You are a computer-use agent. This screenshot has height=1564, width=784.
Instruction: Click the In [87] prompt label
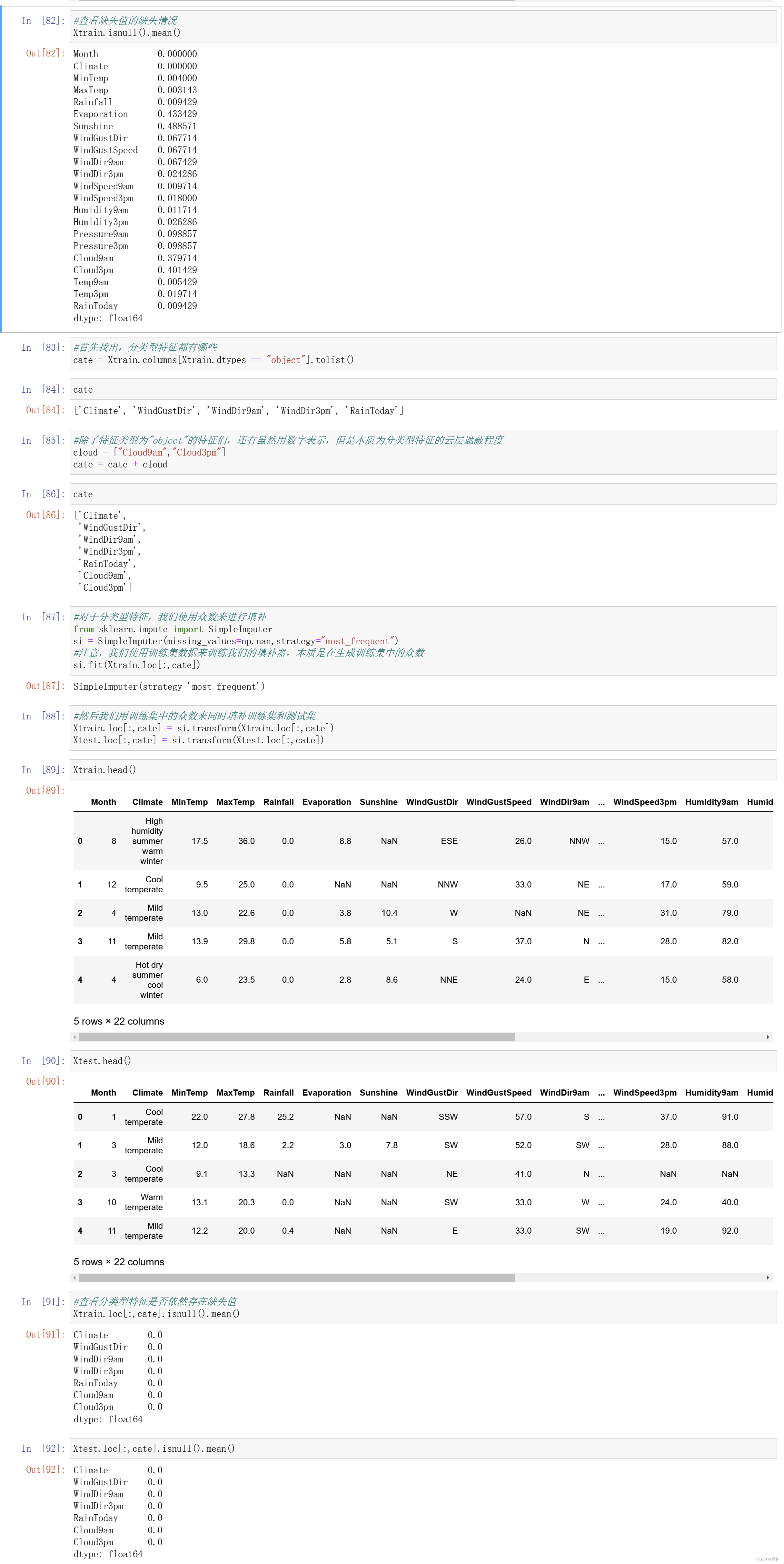coord(43,617)
